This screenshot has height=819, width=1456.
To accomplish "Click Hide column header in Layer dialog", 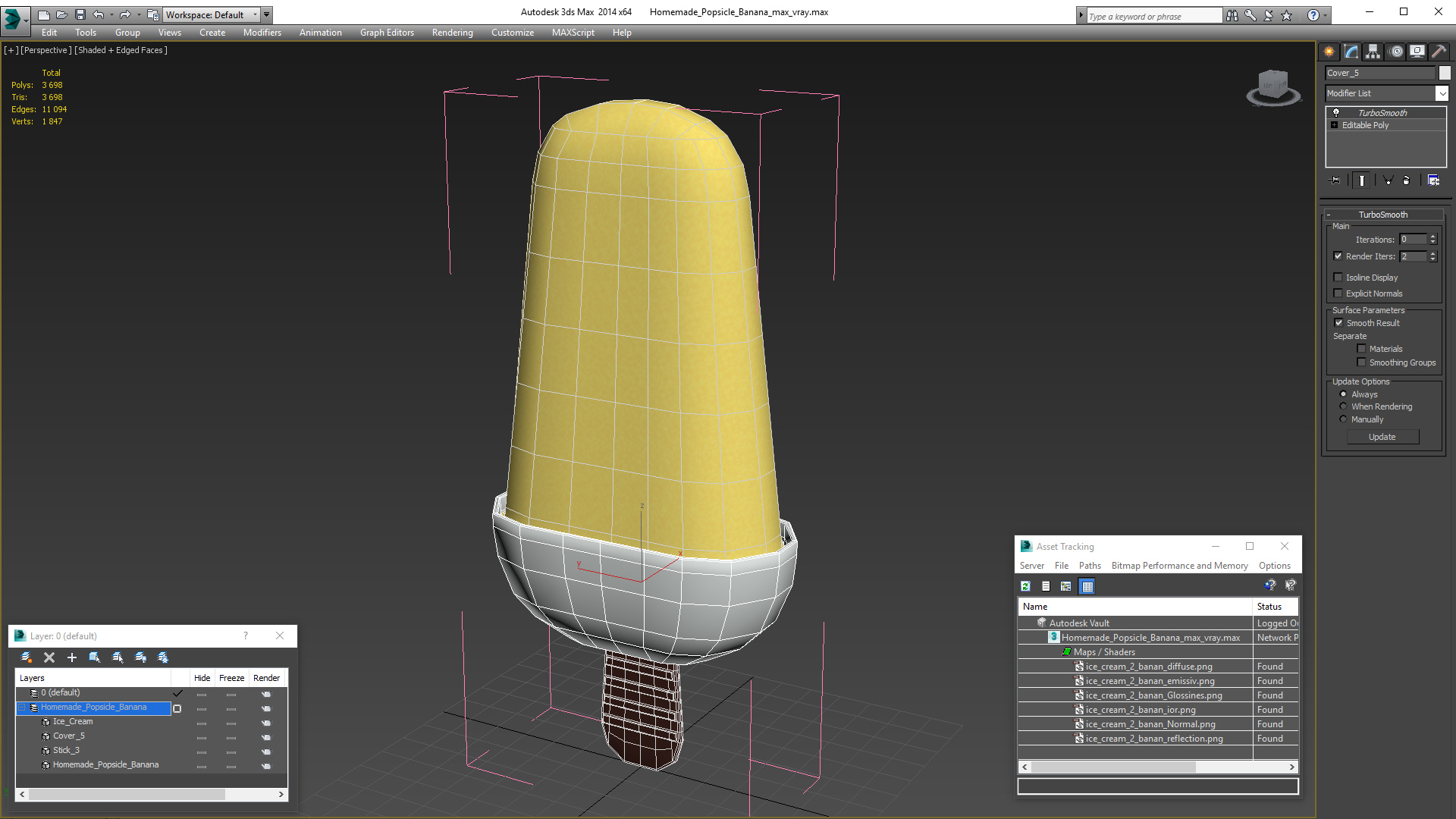I will (202, 678).
